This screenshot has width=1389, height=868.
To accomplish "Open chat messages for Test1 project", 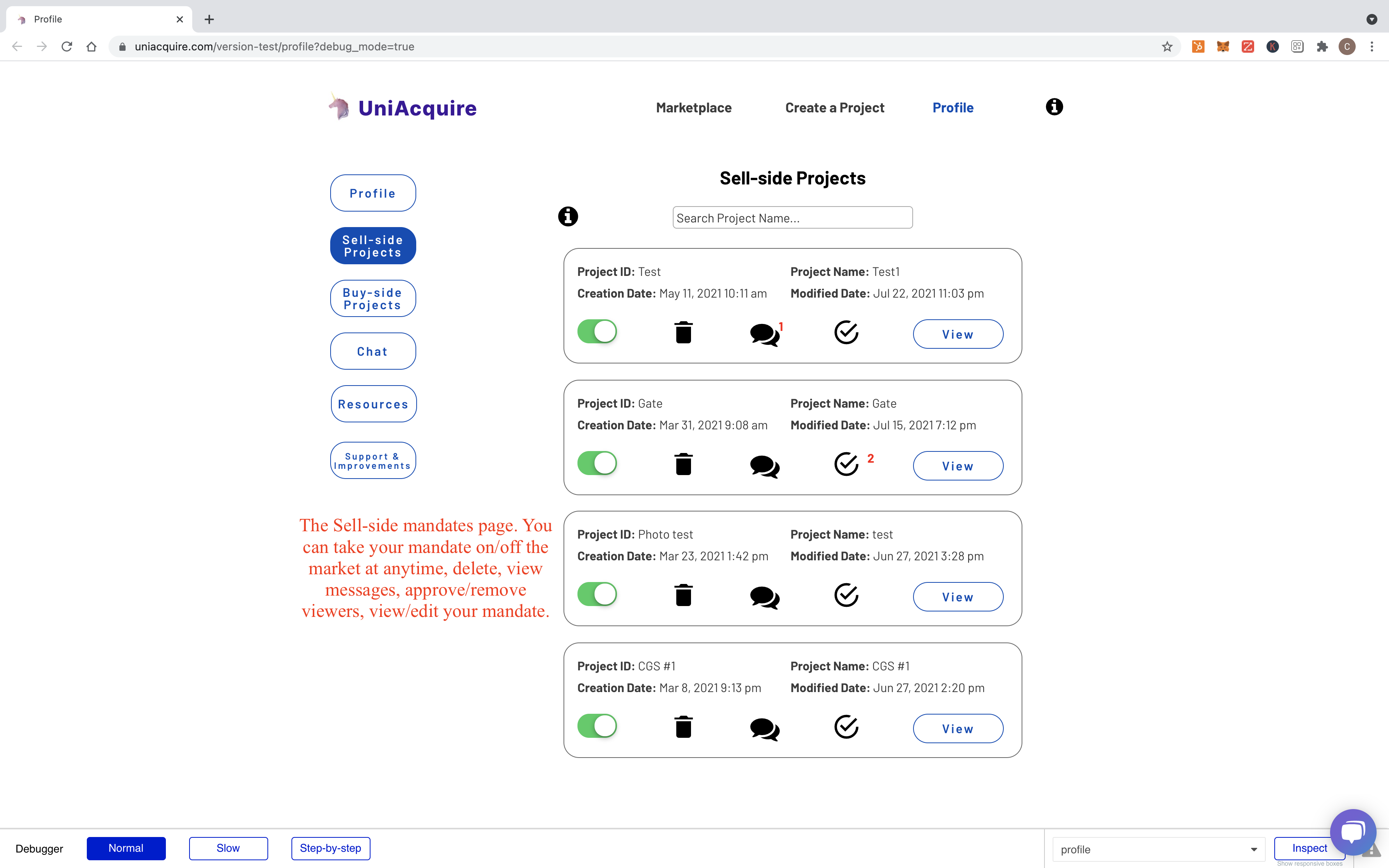I will pyautogui.click(x=764, y=334).
